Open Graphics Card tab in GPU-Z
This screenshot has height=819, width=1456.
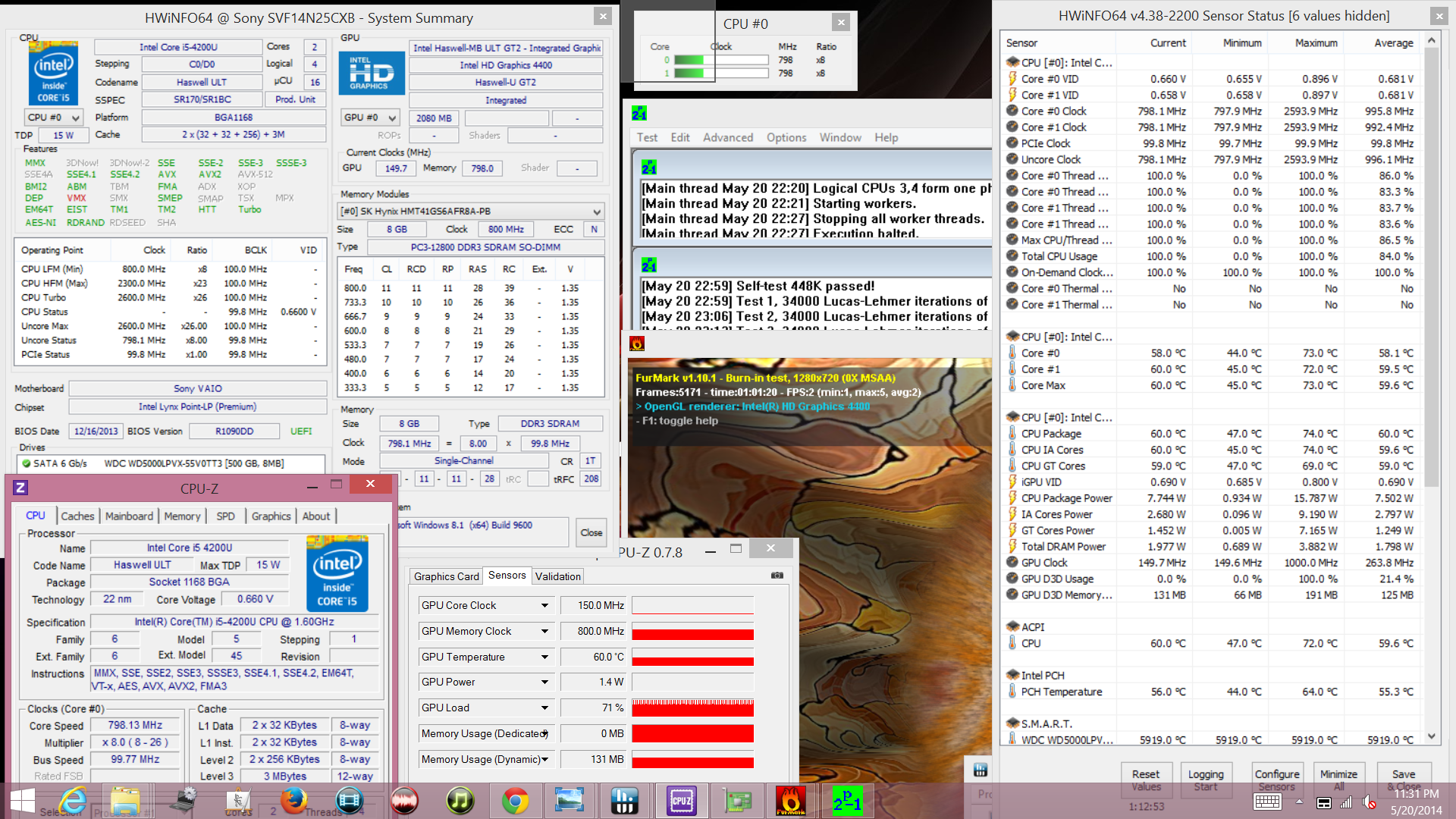click(x=447, y=576)
